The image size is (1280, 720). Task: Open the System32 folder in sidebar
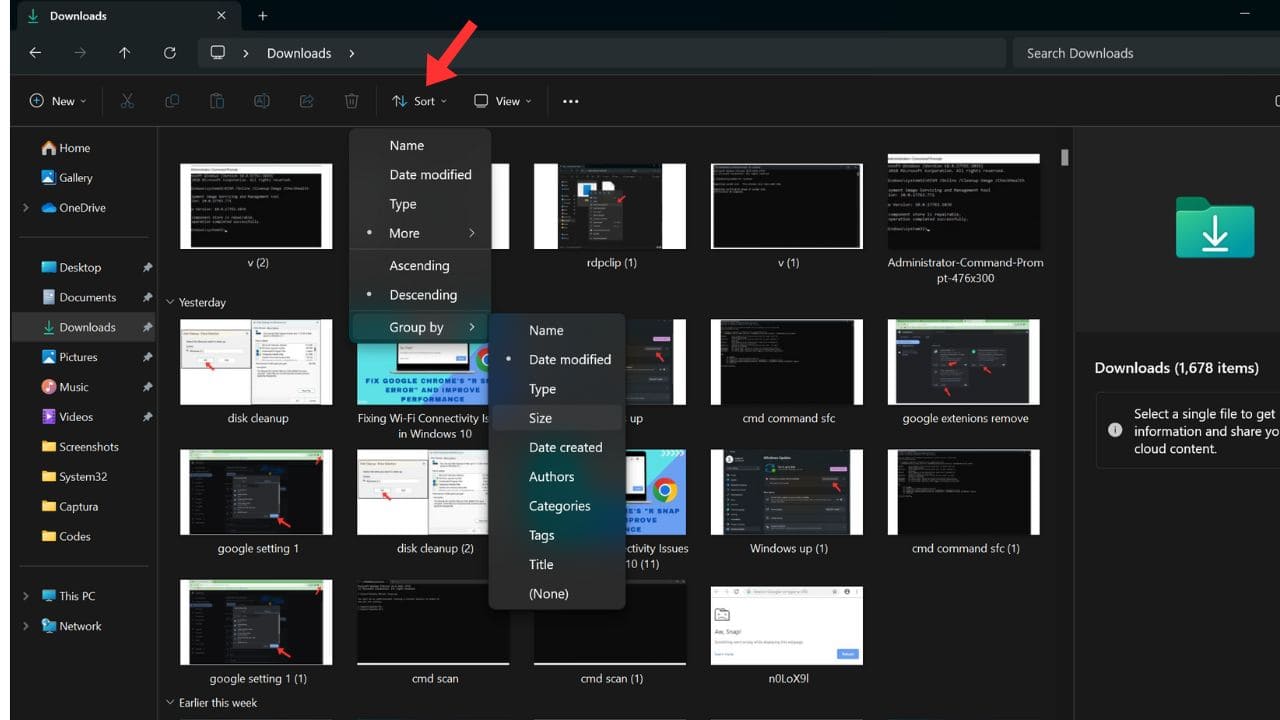pyautogui.click(x=74, y=477)
